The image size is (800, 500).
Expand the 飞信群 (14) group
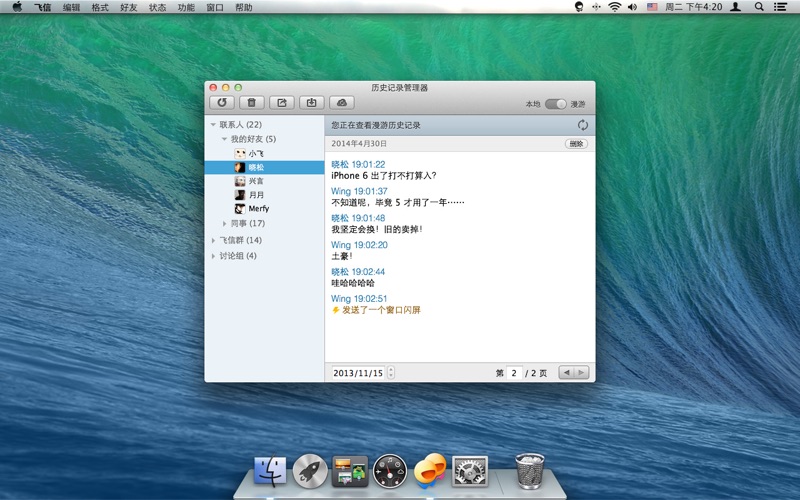[213, 240]
